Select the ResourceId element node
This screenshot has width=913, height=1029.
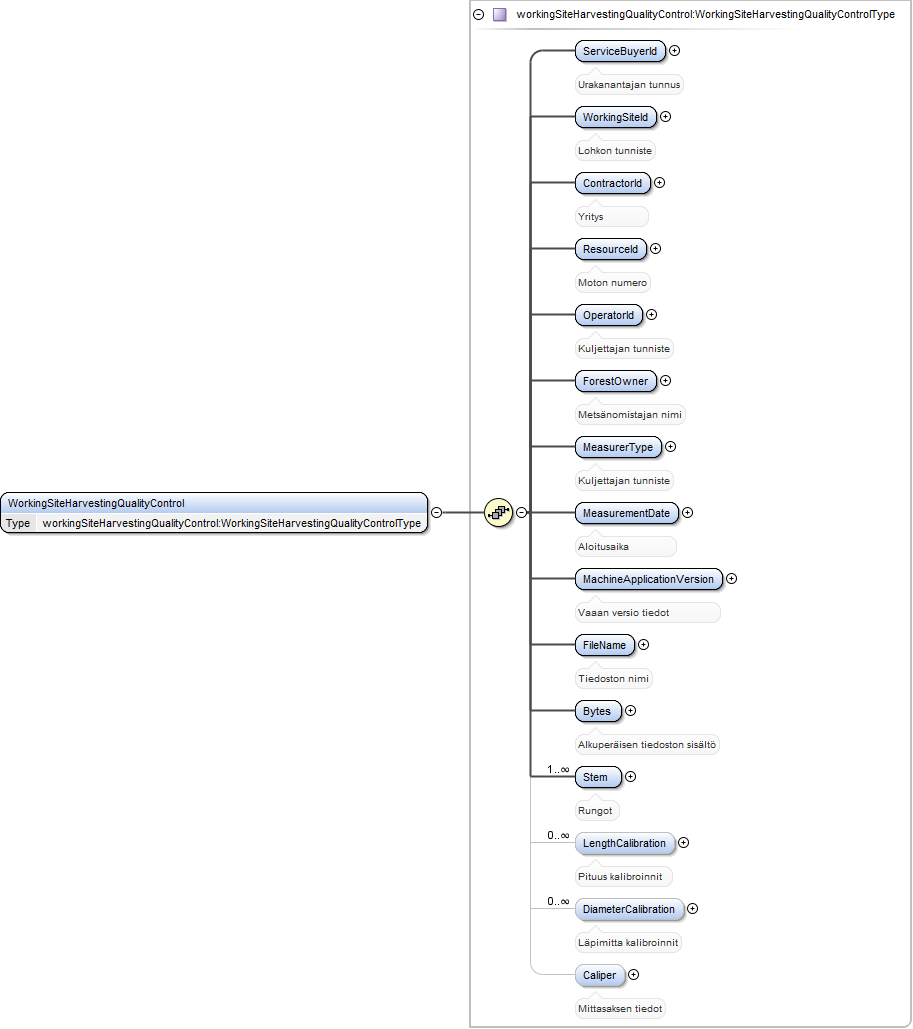click(610, 249)
